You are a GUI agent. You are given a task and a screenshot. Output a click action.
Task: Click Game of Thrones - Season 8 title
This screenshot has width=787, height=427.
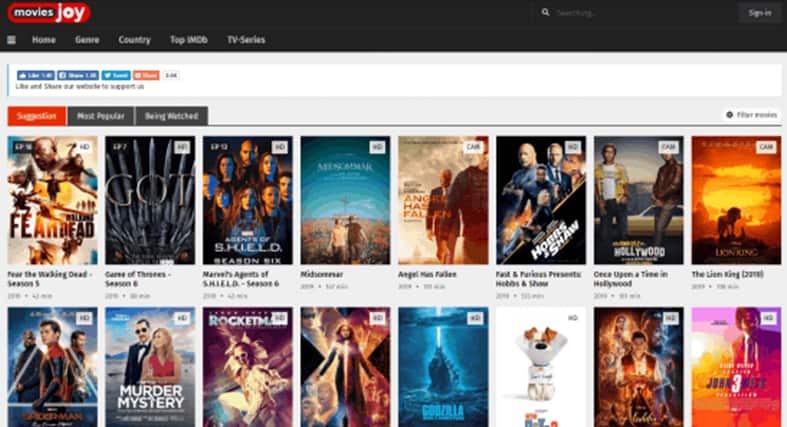(138, 279)
